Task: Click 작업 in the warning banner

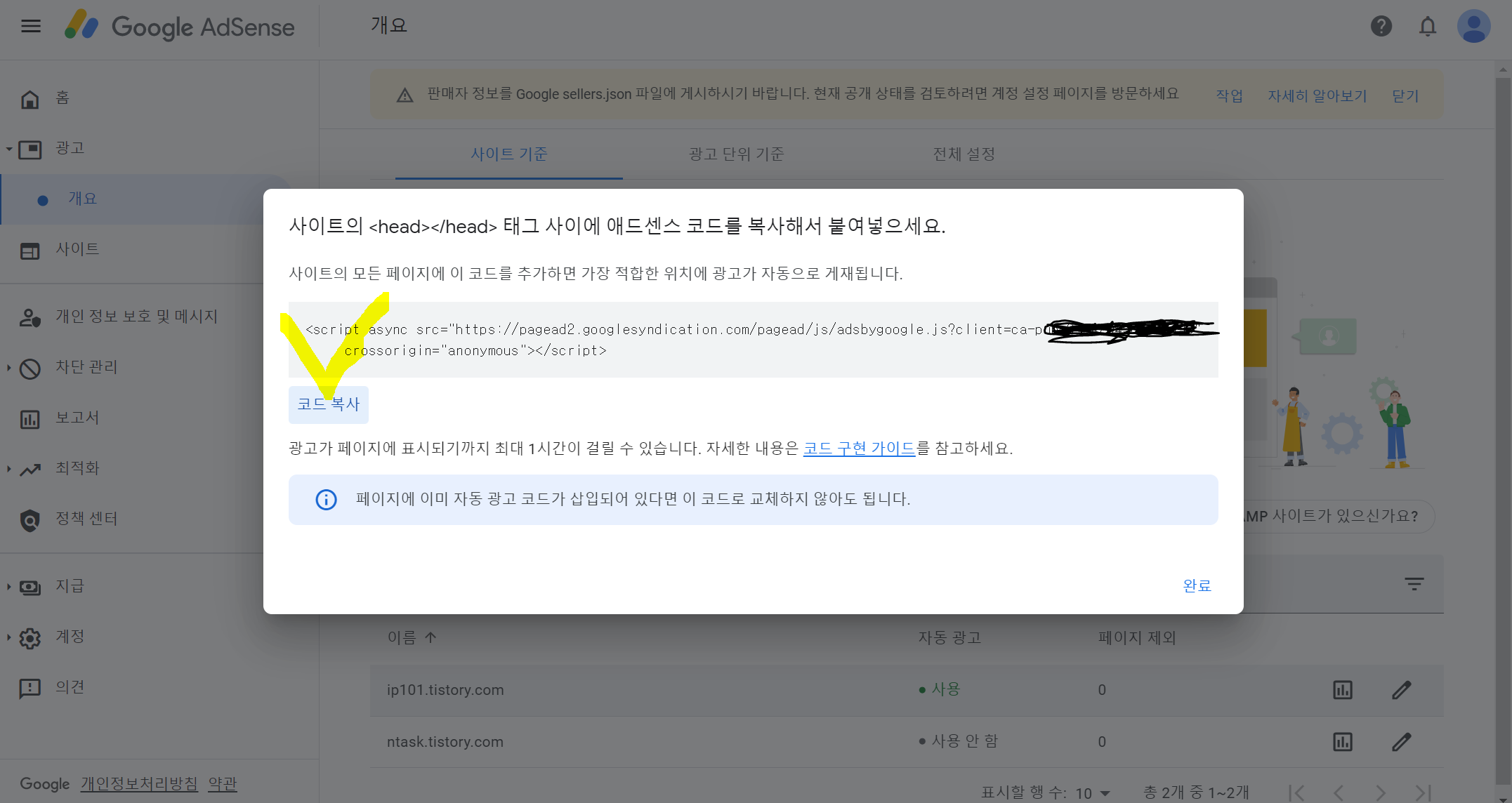Action: (1229, 95)
